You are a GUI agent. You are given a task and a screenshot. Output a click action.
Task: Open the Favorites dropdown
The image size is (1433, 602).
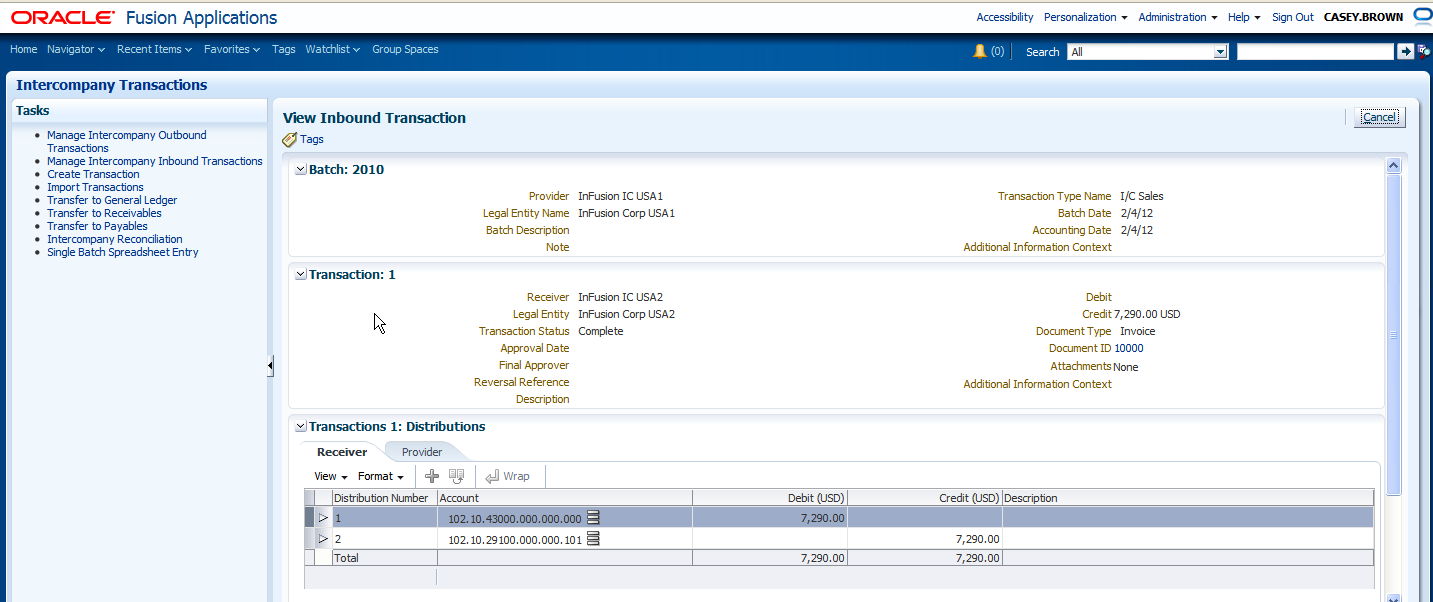click(x=232, y=49)
